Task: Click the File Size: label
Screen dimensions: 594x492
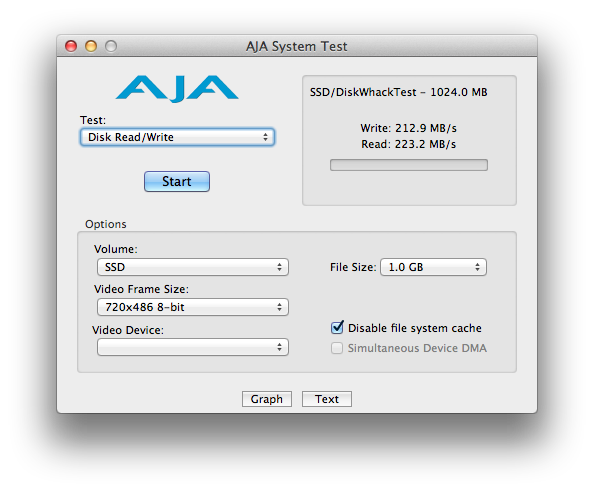Action: click(x=353, y=267)
